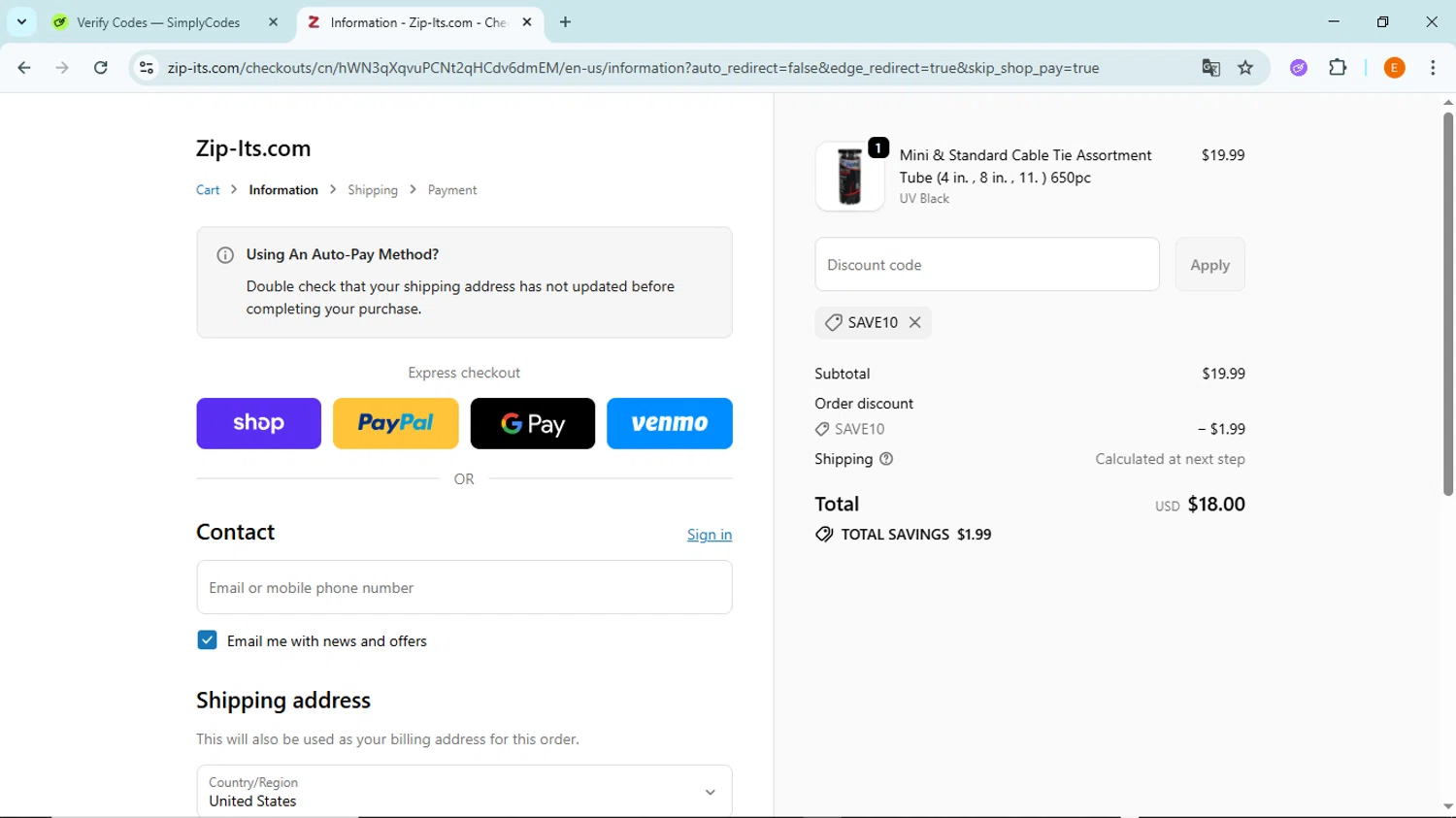Image resolution: width=1456 pixels, height=818 pixels.
Task: Open the tab search dropdown arrow
Action: (x=21, y=21)
